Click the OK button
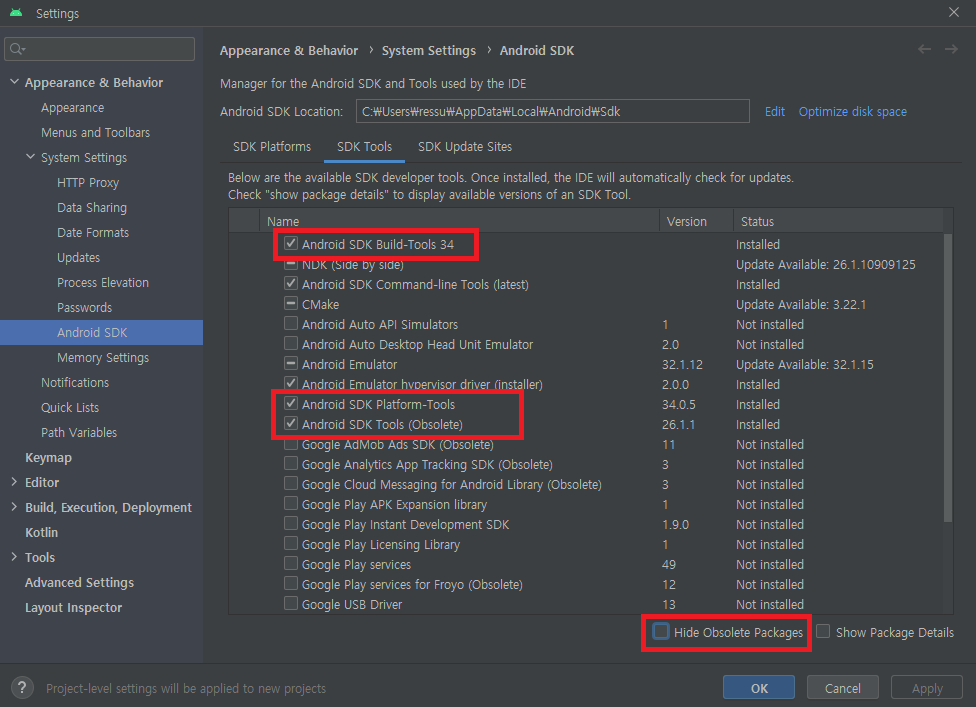Screen dimensions: 976x707 click(759, 688)
